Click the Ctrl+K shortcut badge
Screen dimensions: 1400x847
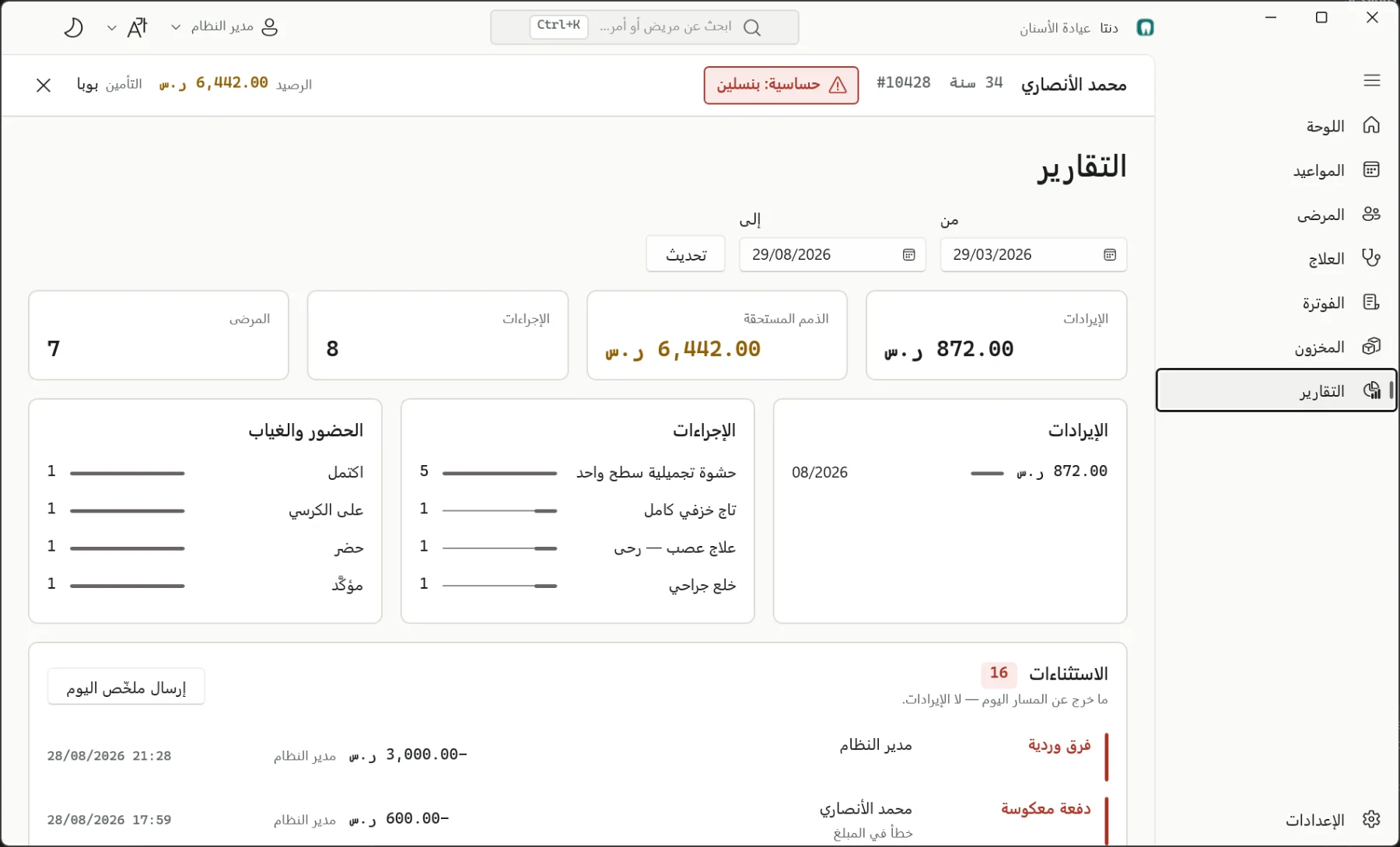pyautogui.click(x=558, y=26)
